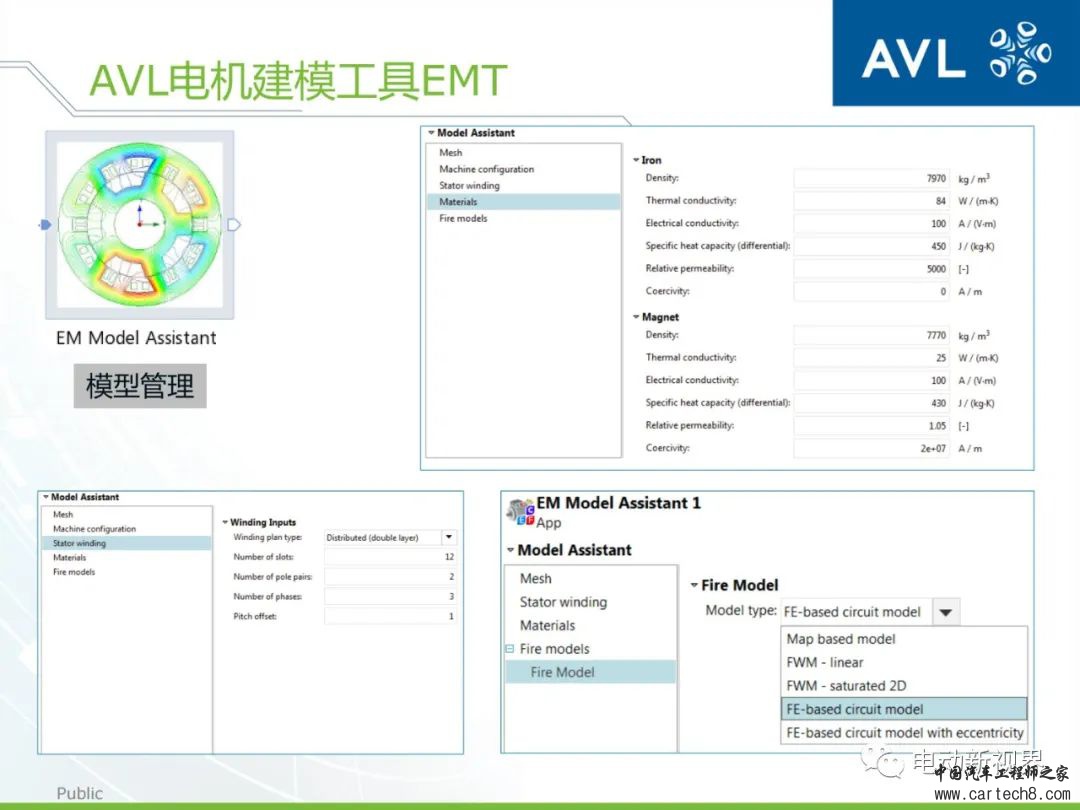
Task: Click Magnet Electrical conductivity field with 100
Action: point(871,381)
